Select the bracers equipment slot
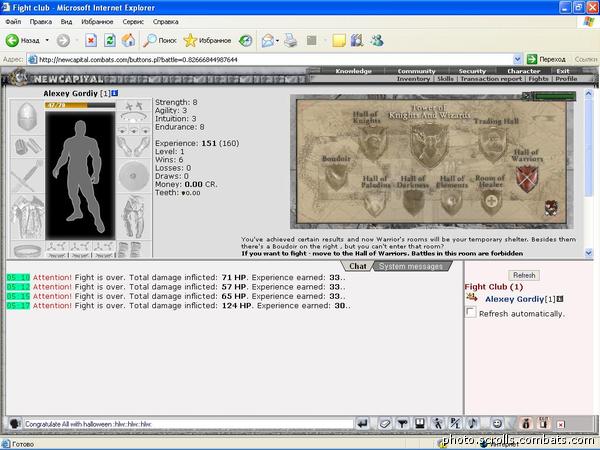This screenshot has width=600, height=450. [27, 147]
